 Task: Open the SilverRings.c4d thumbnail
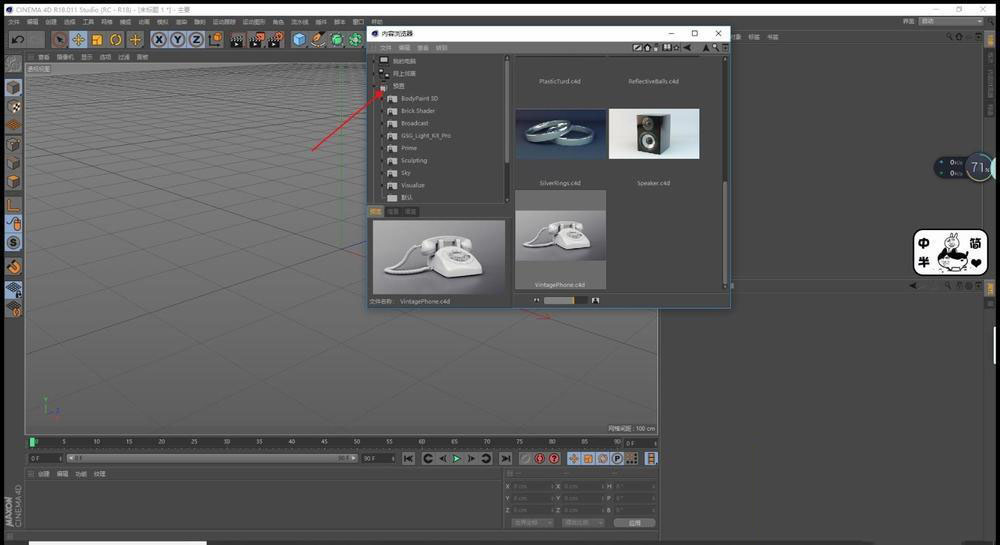561,134
